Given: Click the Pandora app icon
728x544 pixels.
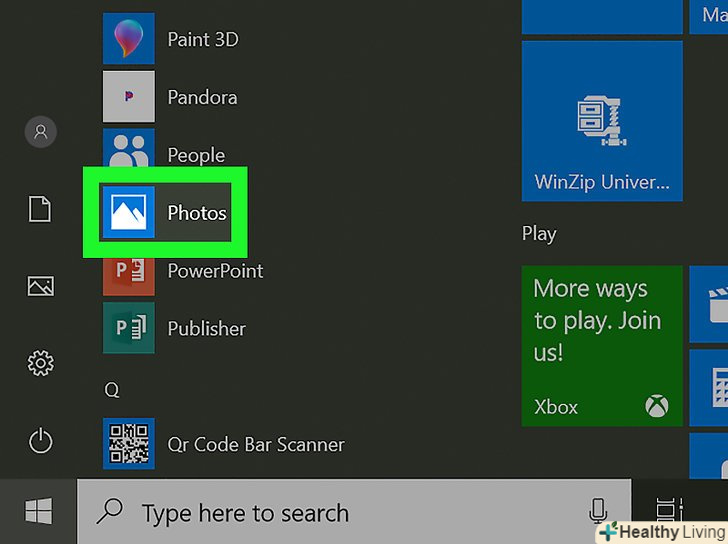Looking at the screenshot, I should [129, 97].
